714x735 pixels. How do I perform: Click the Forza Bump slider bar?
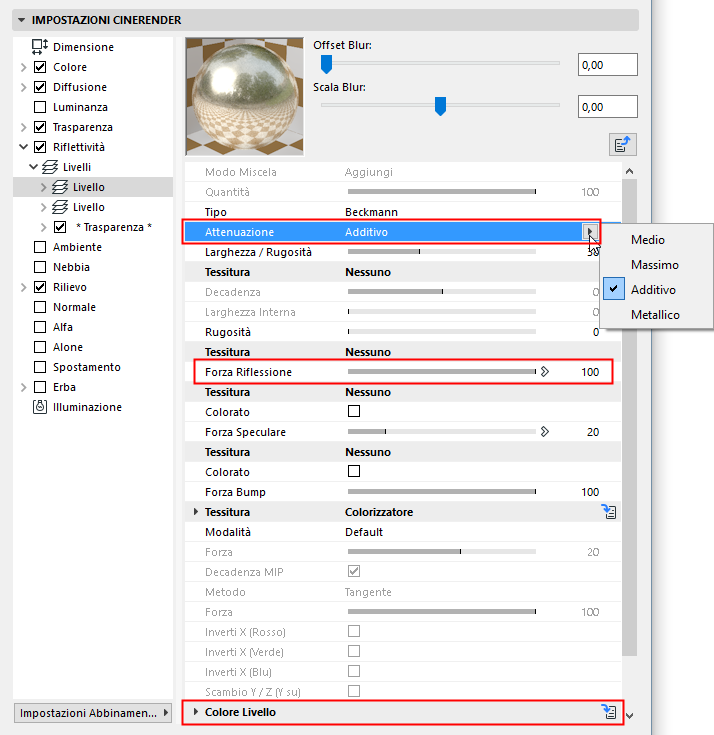pos(442,492)
